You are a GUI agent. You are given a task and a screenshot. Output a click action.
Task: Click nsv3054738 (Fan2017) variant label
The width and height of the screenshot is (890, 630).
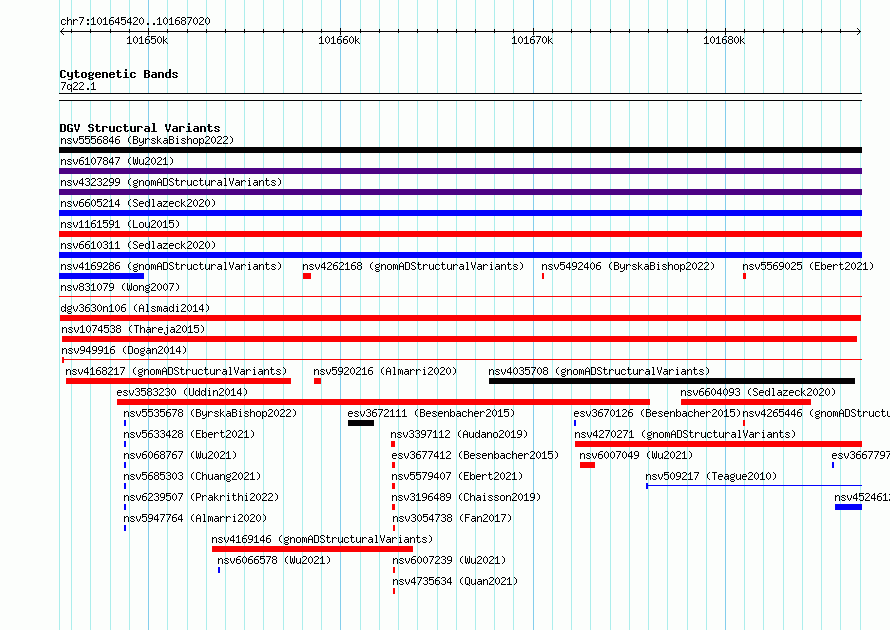452,518
